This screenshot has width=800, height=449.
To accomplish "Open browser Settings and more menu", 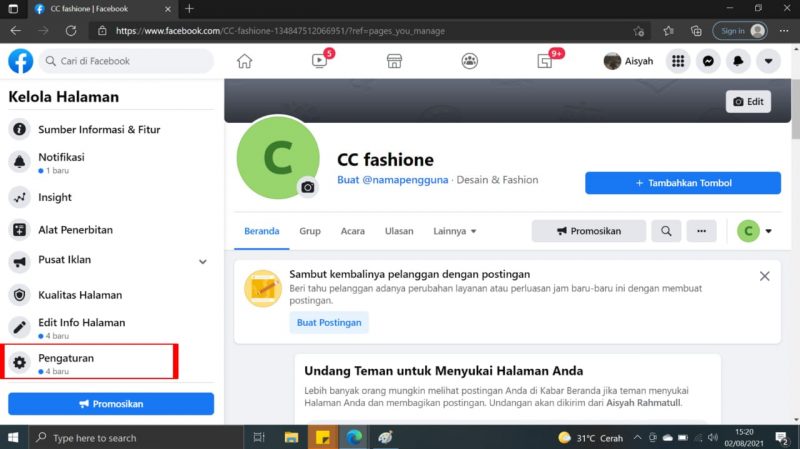I will click(784, 31).
